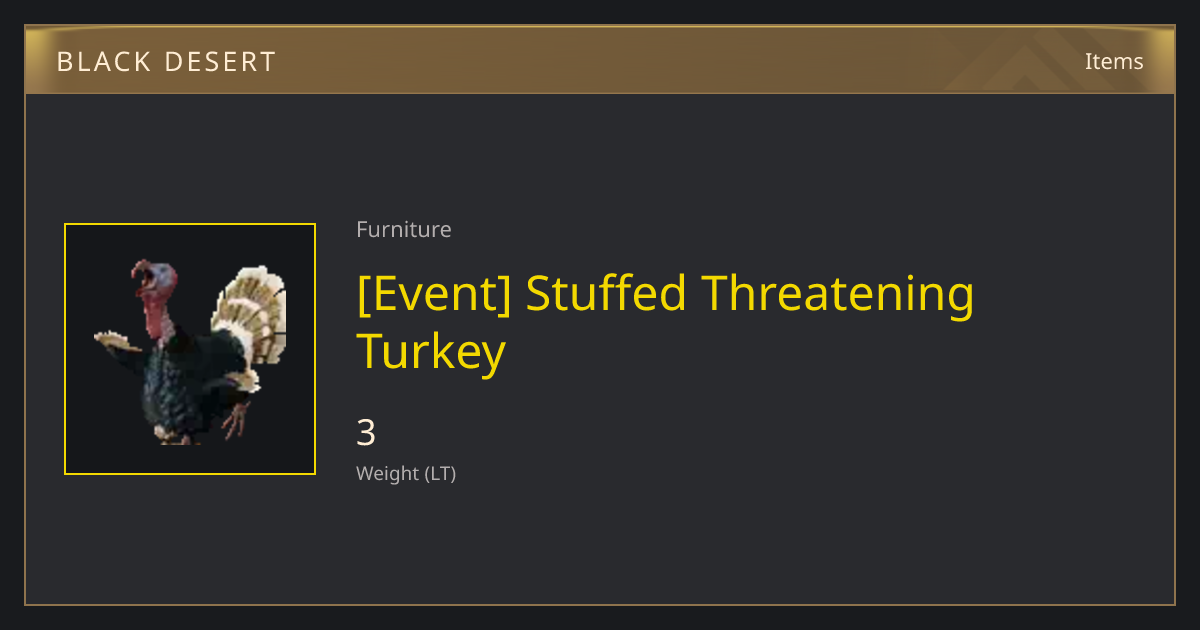
Task: Go to the BLACK DESERT home title
Action: point(166,61)
